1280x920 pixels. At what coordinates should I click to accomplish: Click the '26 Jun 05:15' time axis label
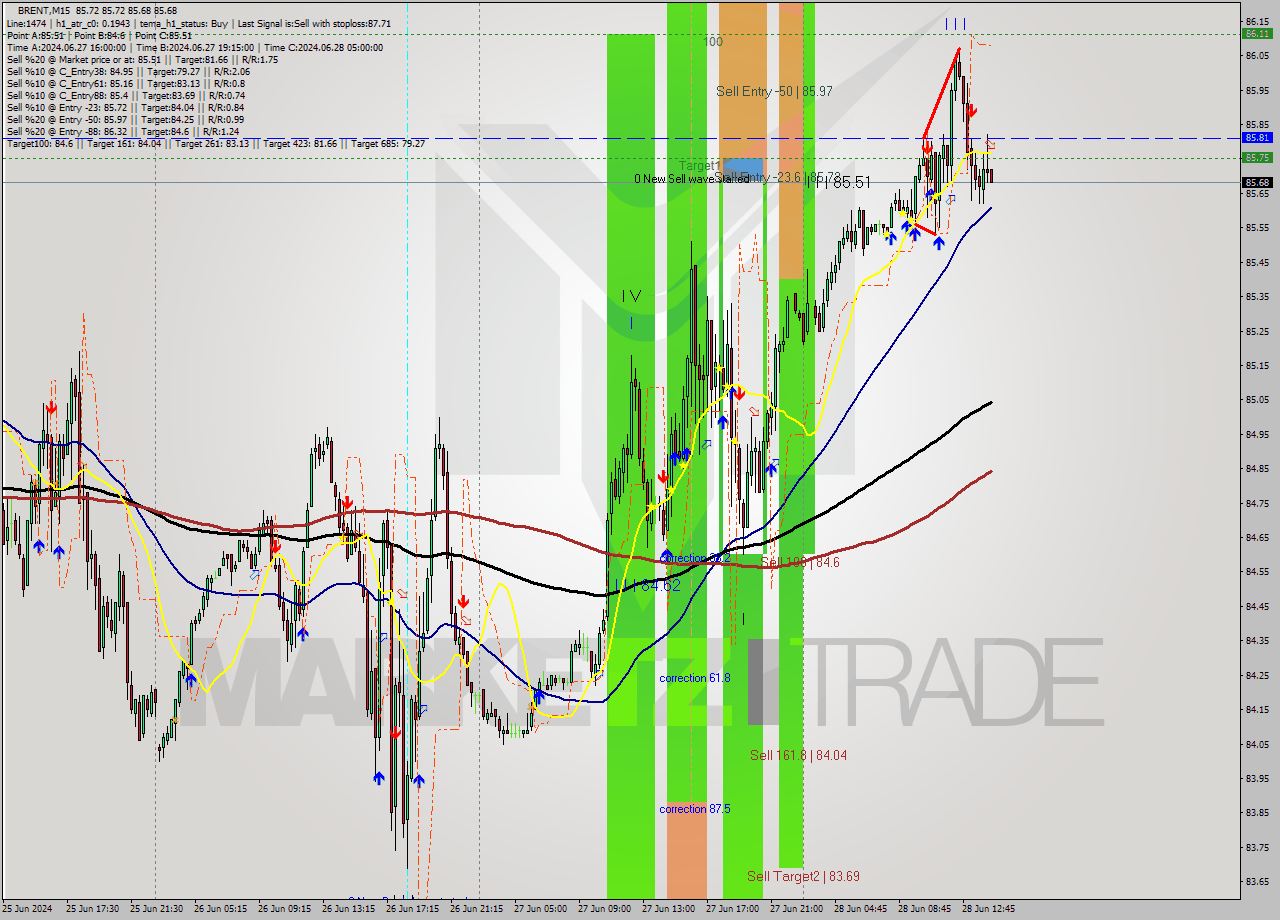point(220,909)
